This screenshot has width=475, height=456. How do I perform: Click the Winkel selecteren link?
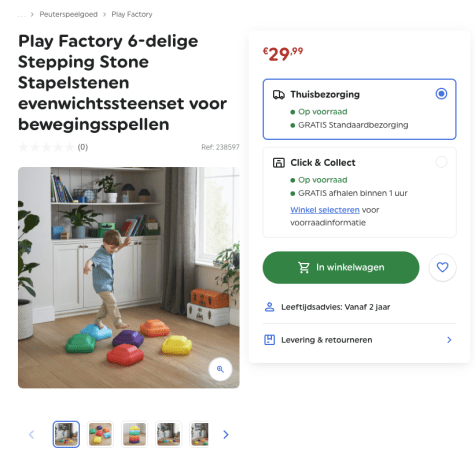coord(325,210)
